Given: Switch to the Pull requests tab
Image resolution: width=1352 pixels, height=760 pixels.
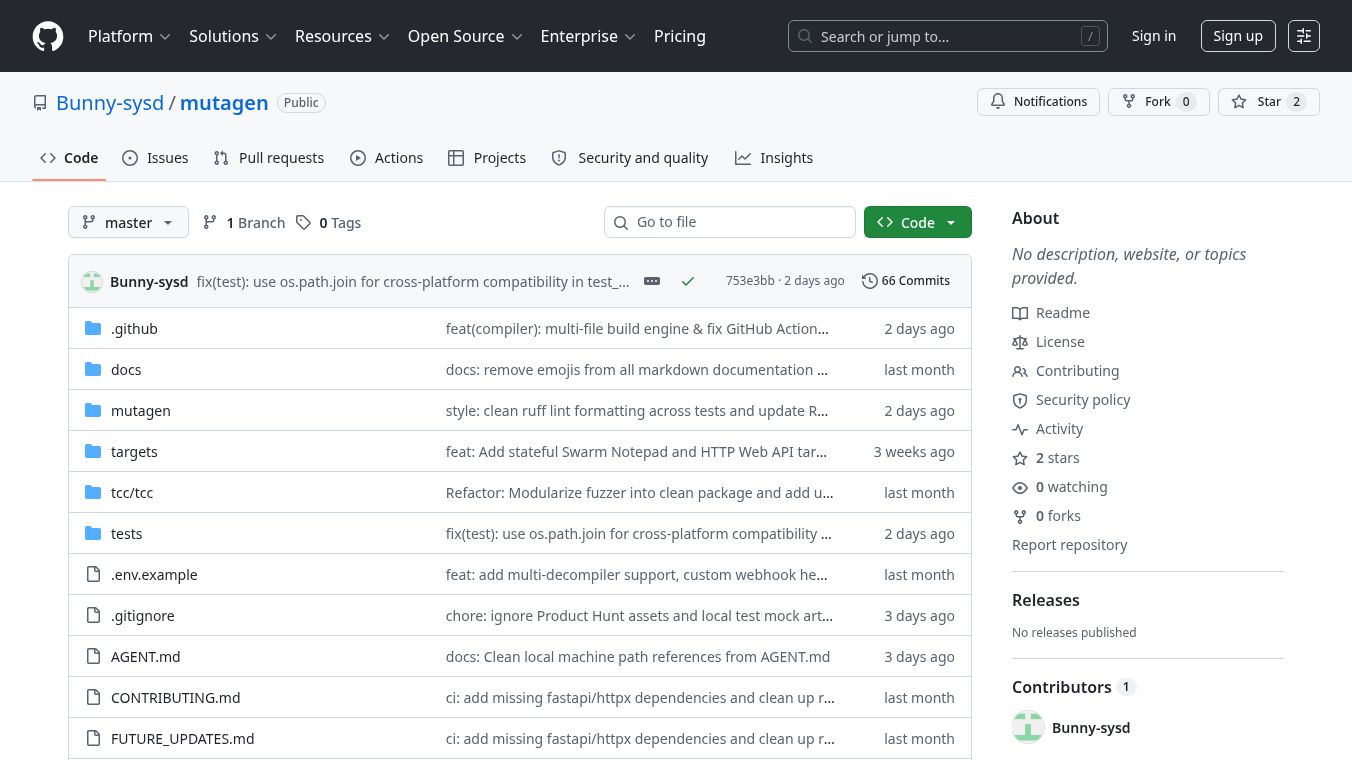Looking at the screenshot, I should click(269, 158).
